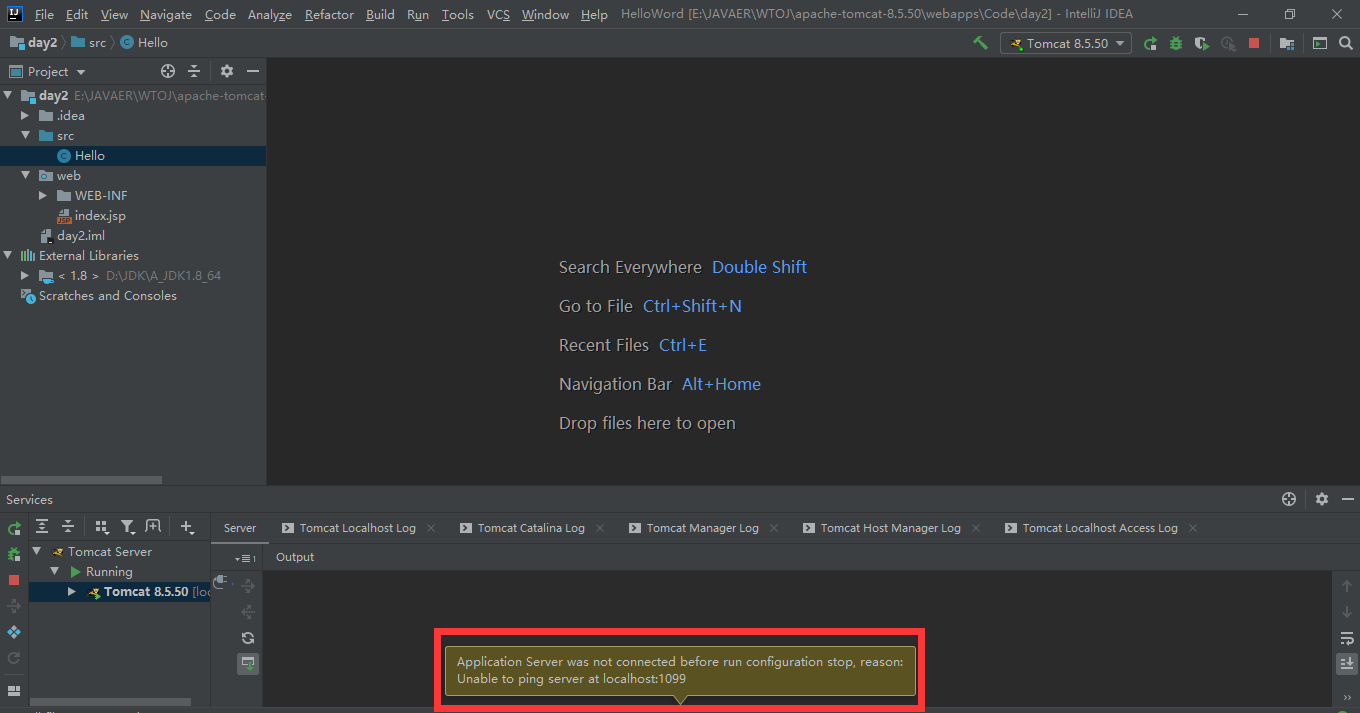Click the Run Anything icon in main toolbar
Viewport: 1360px width, 713px height.
coord(1320,43)
